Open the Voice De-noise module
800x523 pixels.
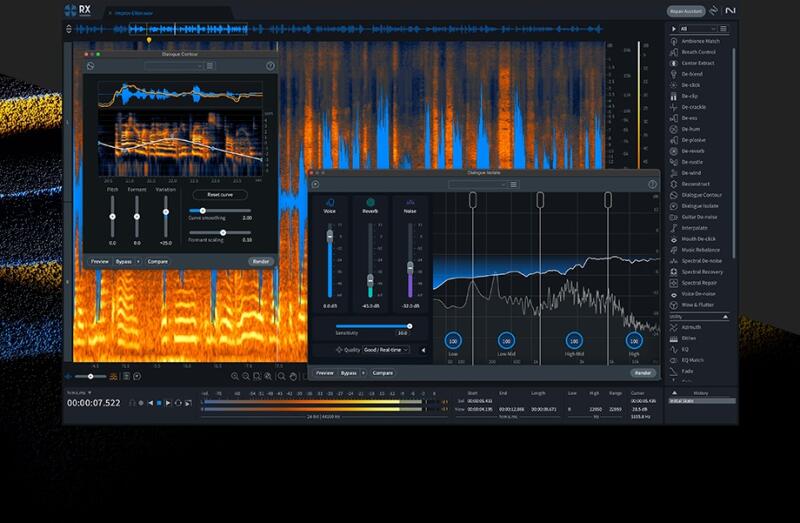(698, 294)
